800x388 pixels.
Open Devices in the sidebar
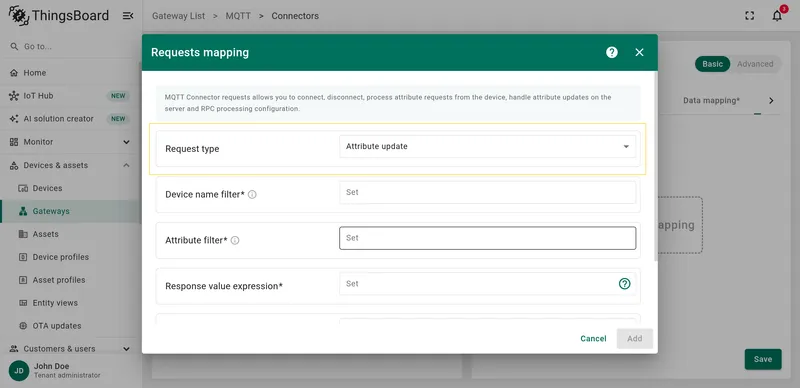[x=70, y=188]
